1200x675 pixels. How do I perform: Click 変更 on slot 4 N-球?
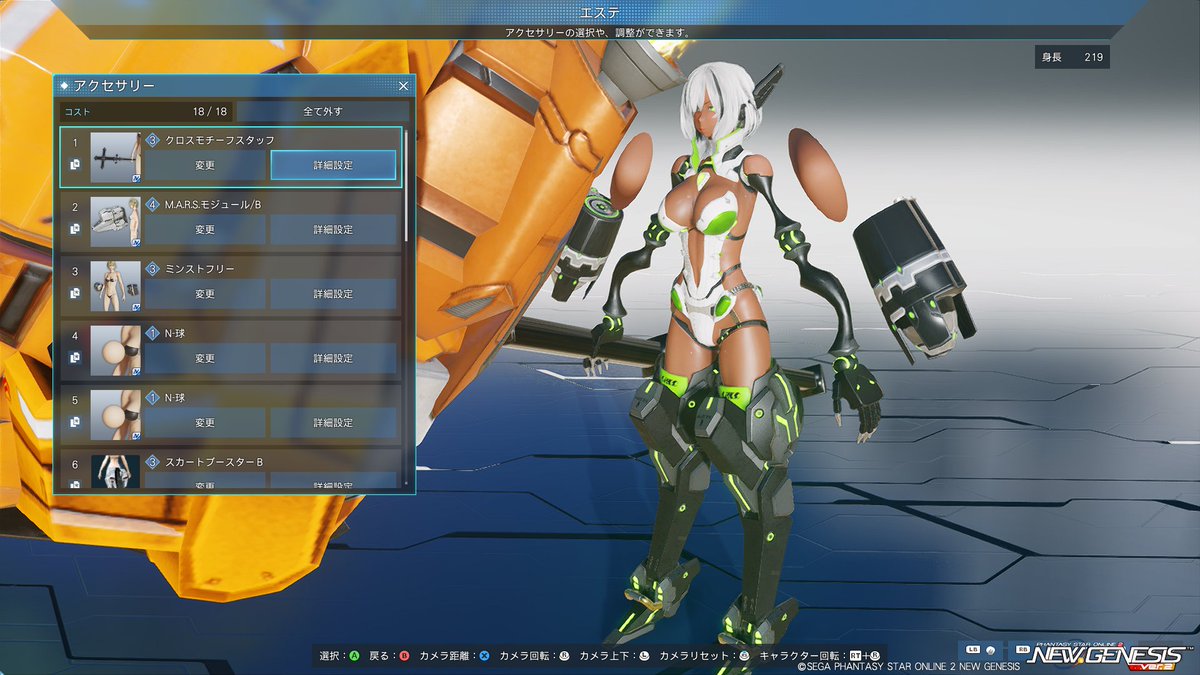pos(205,358)
